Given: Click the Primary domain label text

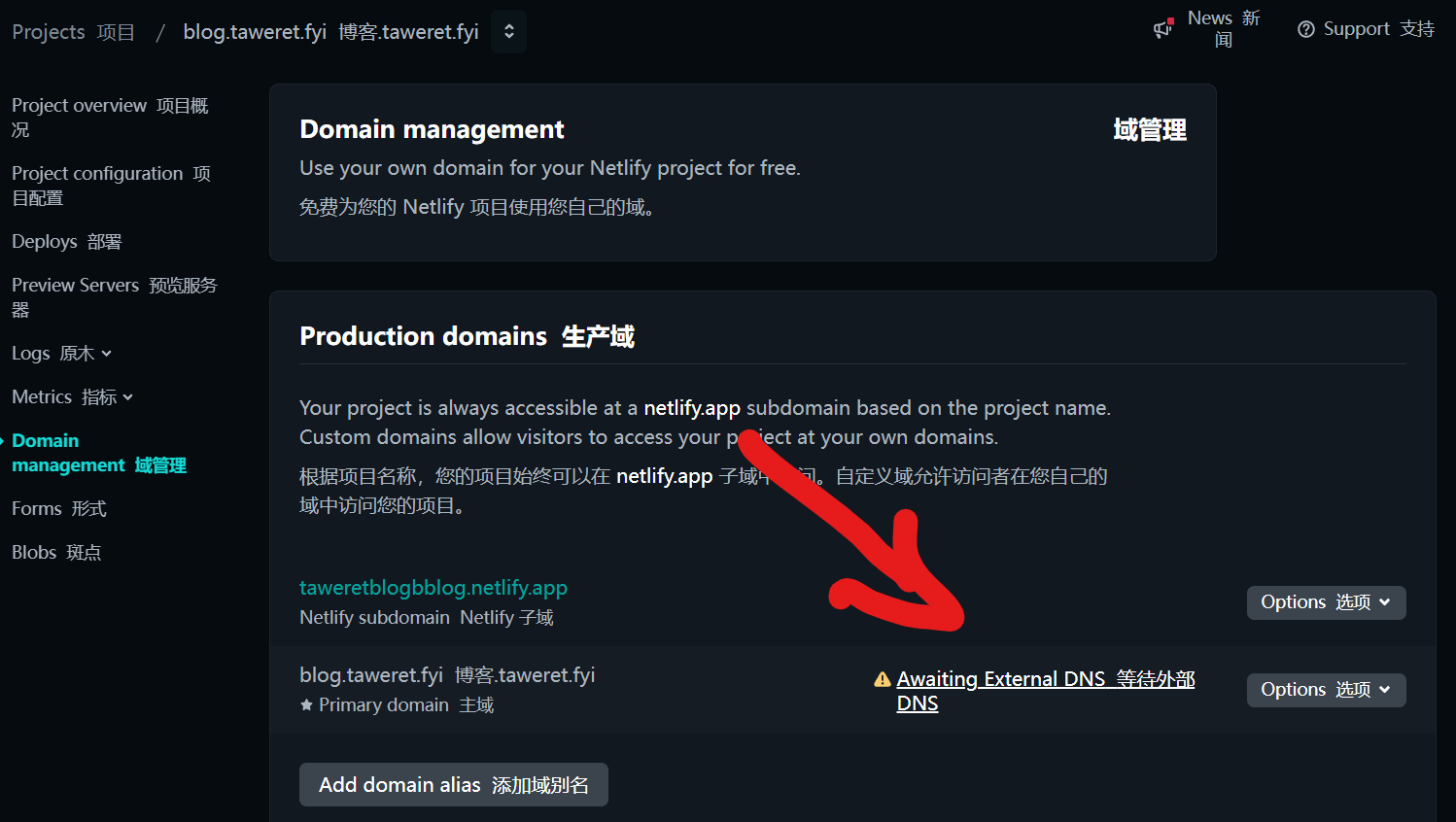Looking at the screenshot, I should click(x=406, y=704).
